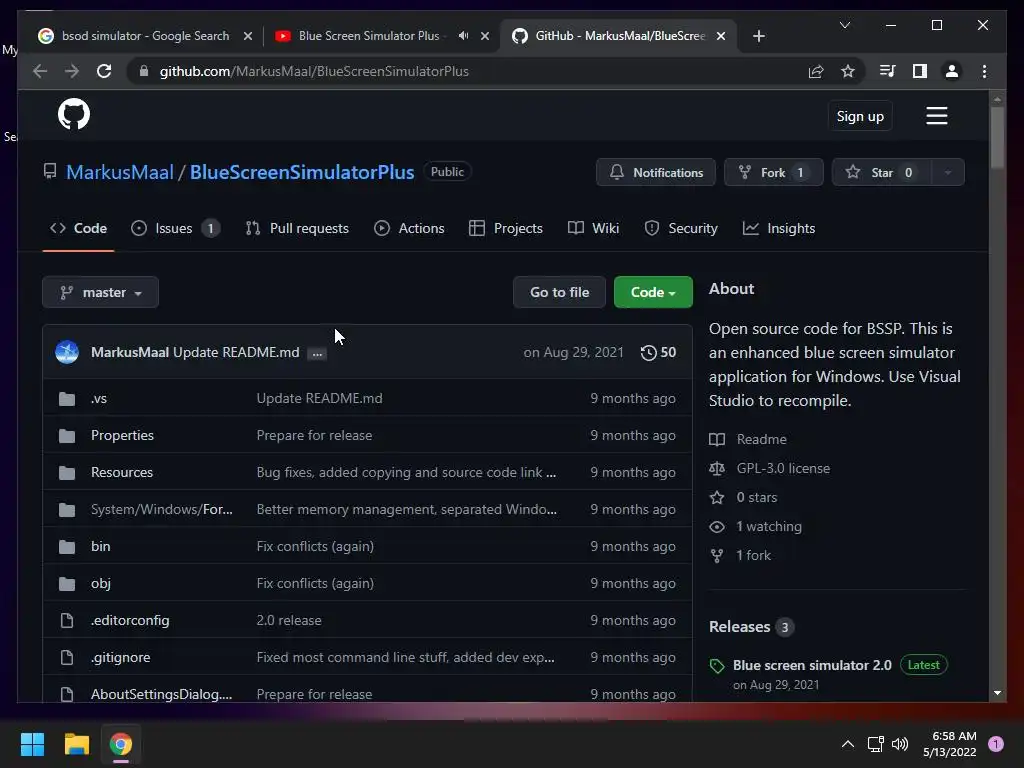The image size is (1024, 768).
Task: Open the .editorconfig file
Action: [x=130, y=620]
